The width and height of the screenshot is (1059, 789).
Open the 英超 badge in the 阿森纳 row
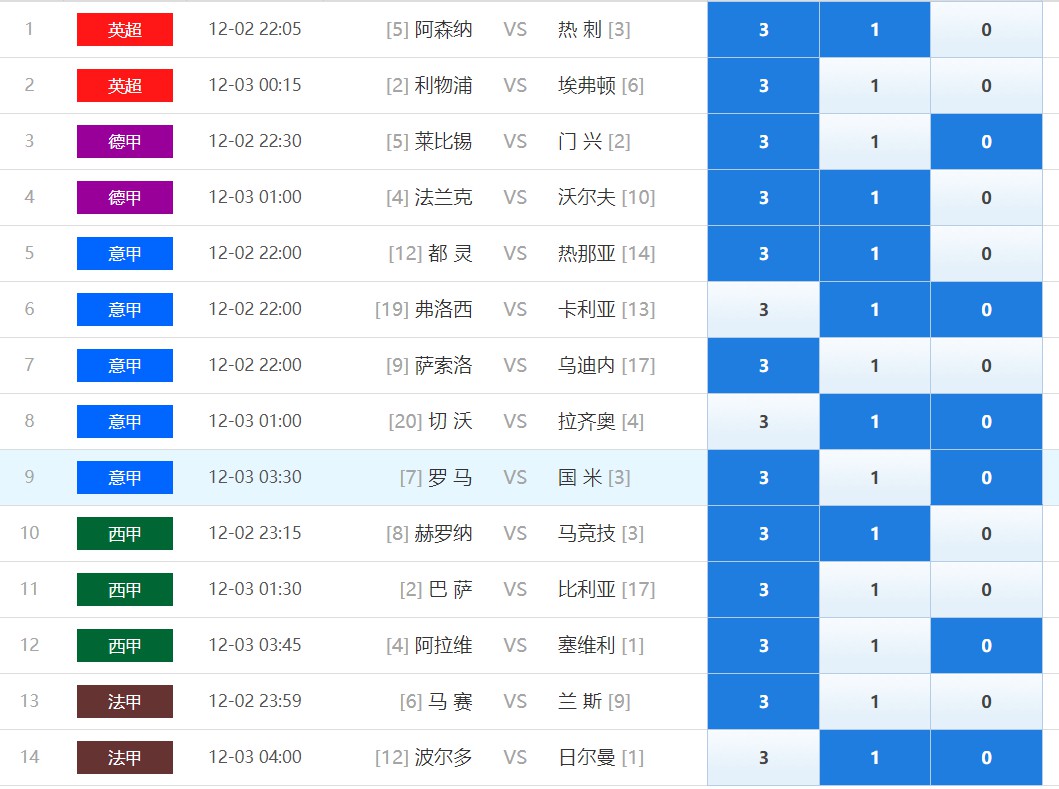(x=125, y=30)
